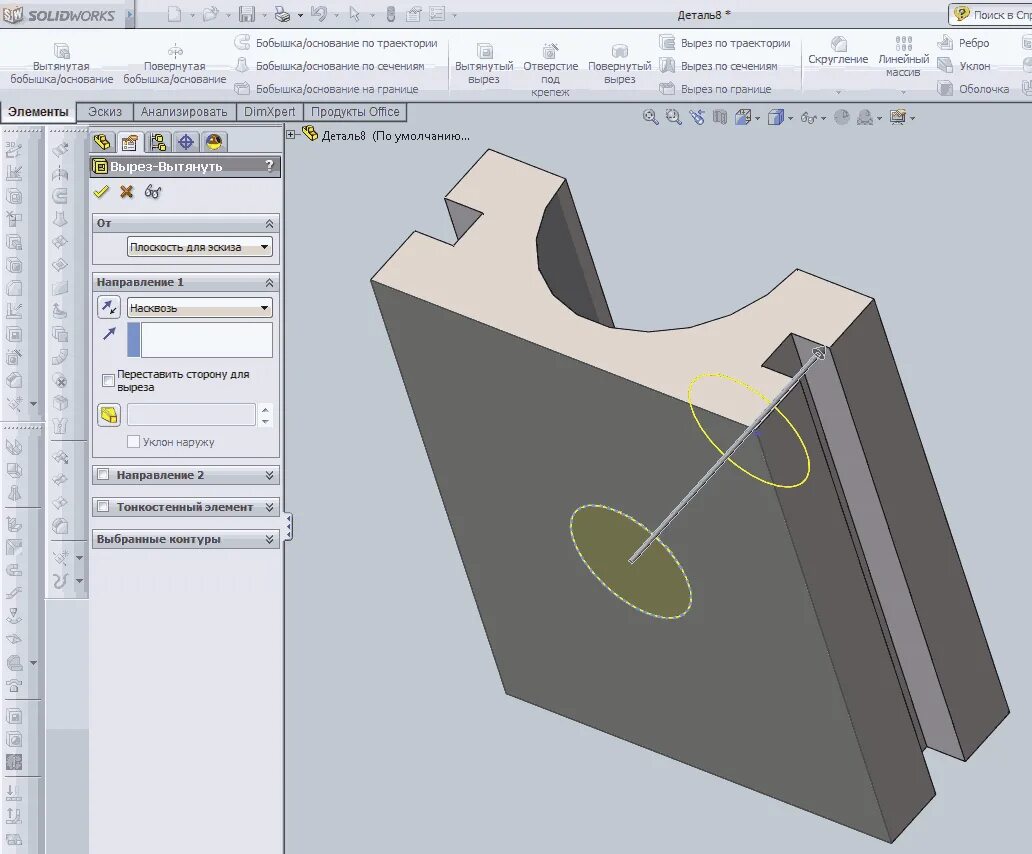Click Zoom to area icon
Screen dimensions: 1032x854
[x=673, y=117]
